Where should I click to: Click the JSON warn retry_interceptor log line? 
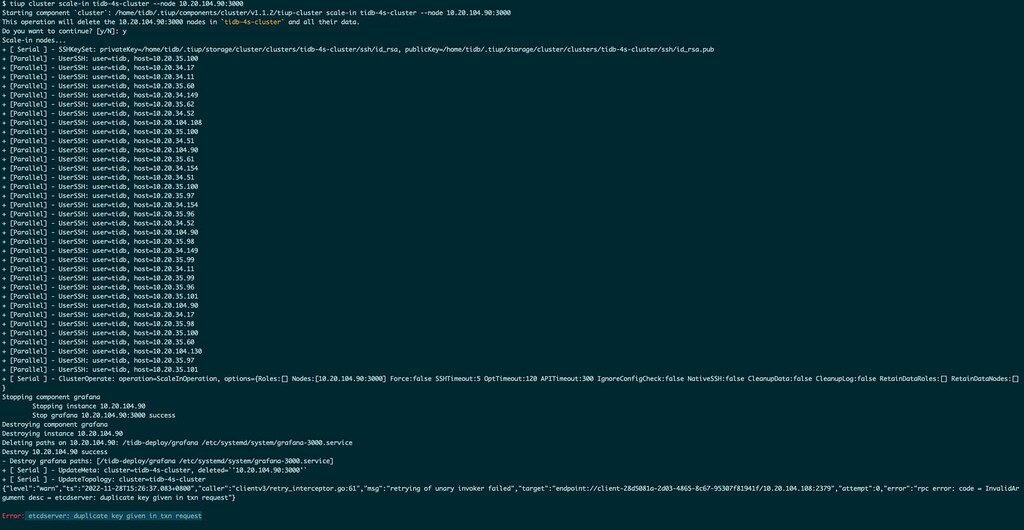pos(510,493)
